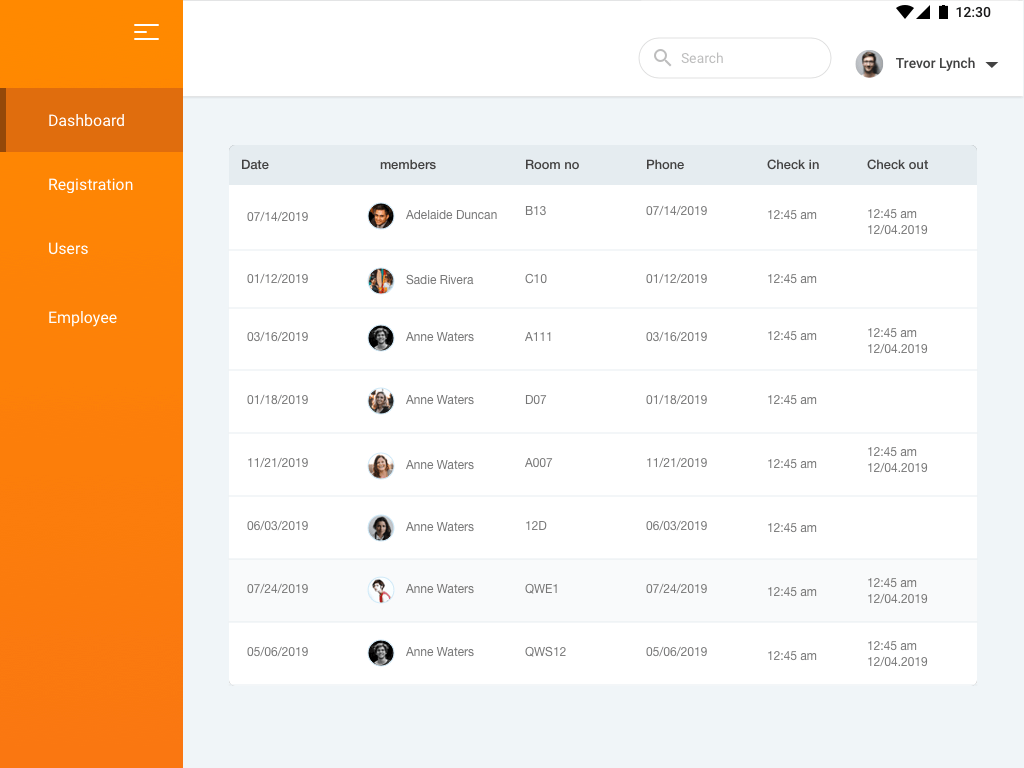
Task: Click room number C10
Action: pos(536,279)
